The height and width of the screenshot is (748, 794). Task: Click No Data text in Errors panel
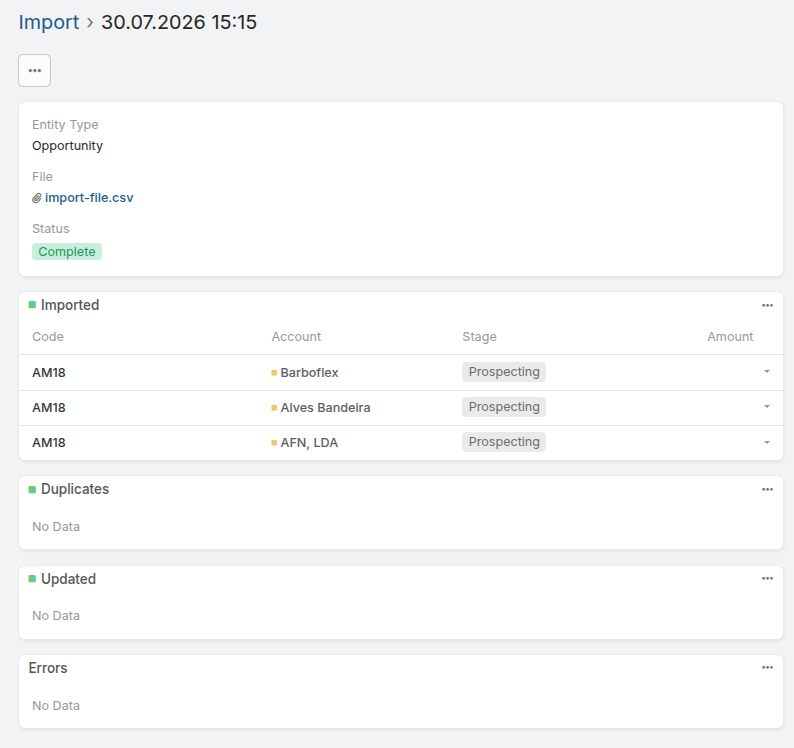pyautogui.click(x=56, y=706)
